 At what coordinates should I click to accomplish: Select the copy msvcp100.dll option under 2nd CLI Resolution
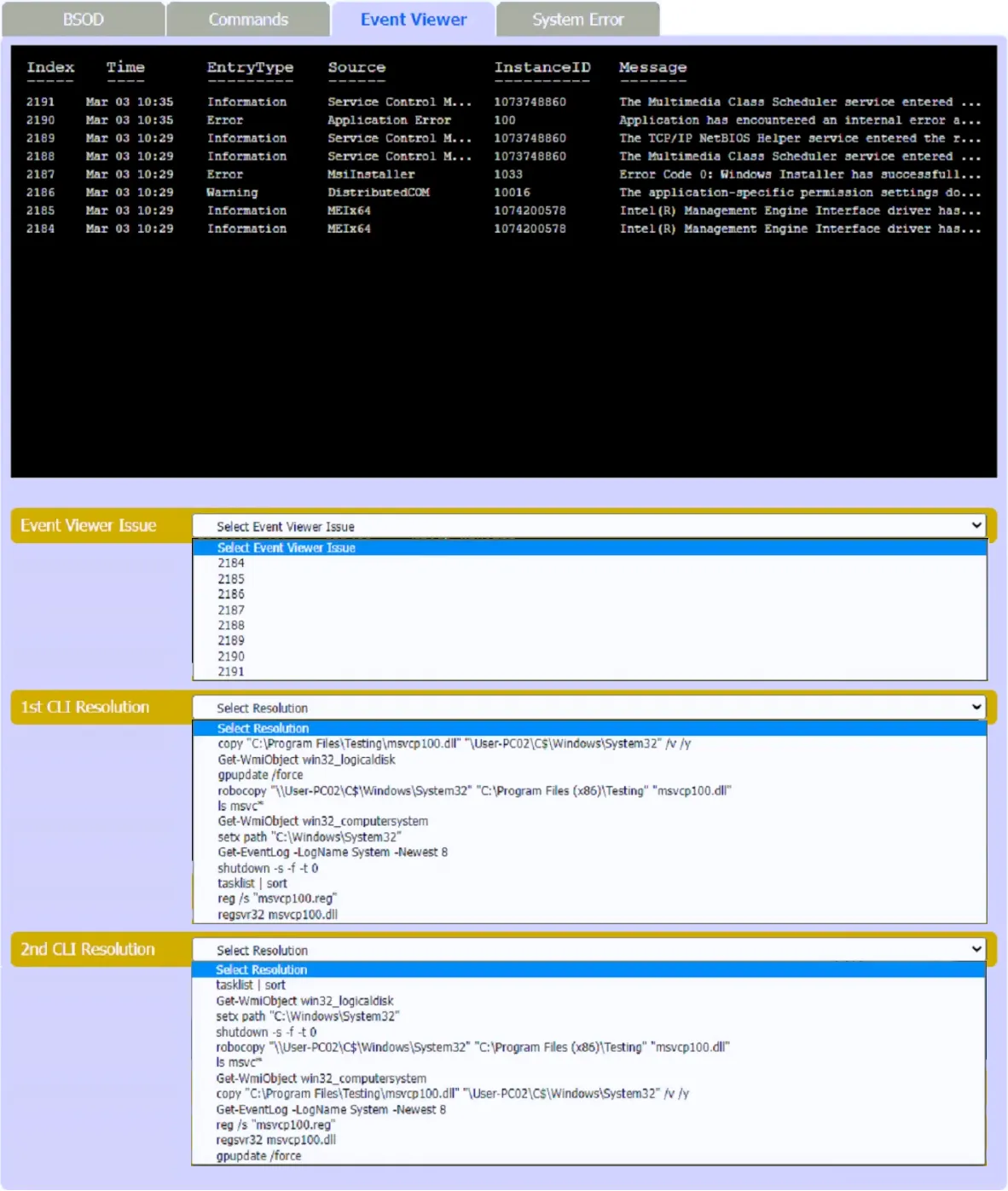[x=588, y=1094]
